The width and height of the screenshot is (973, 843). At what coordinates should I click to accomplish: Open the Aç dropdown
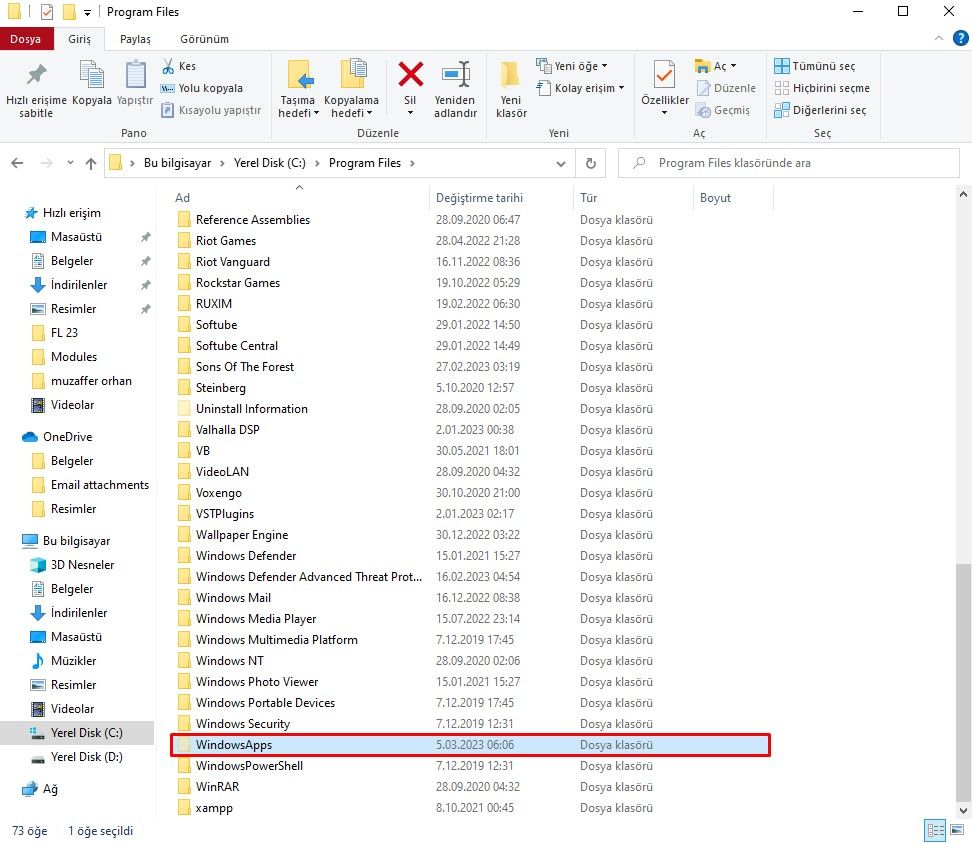(715, 66)
